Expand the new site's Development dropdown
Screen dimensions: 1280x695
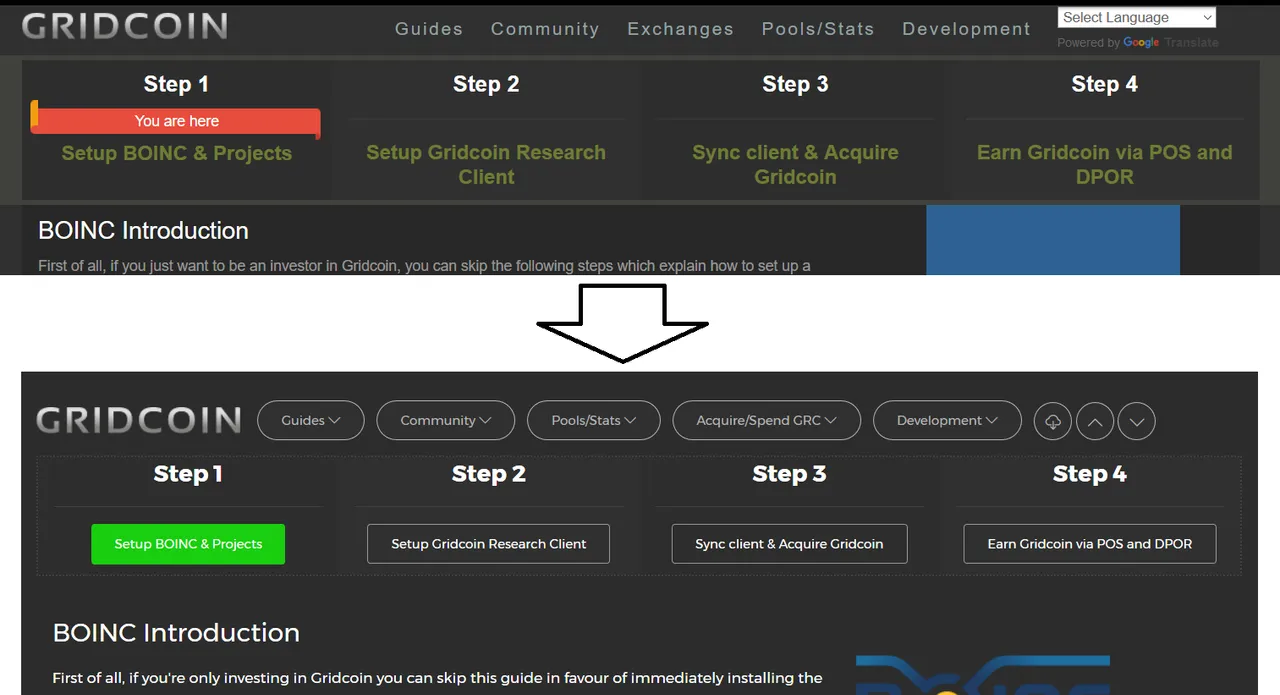coord(947,420)
